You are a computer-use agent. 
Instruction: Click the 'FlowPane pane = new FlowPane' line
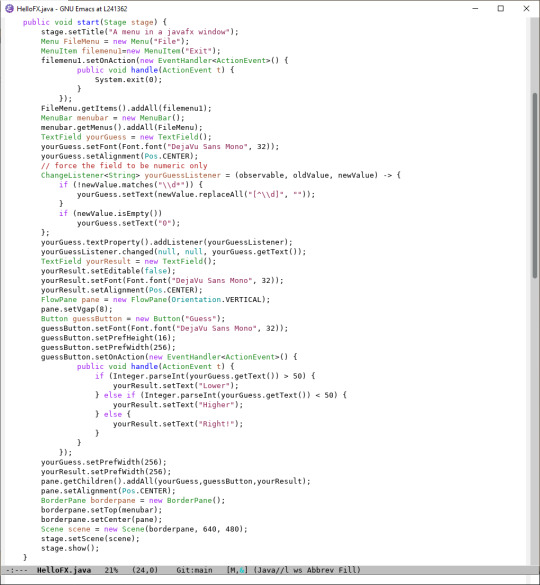(156, 300)
